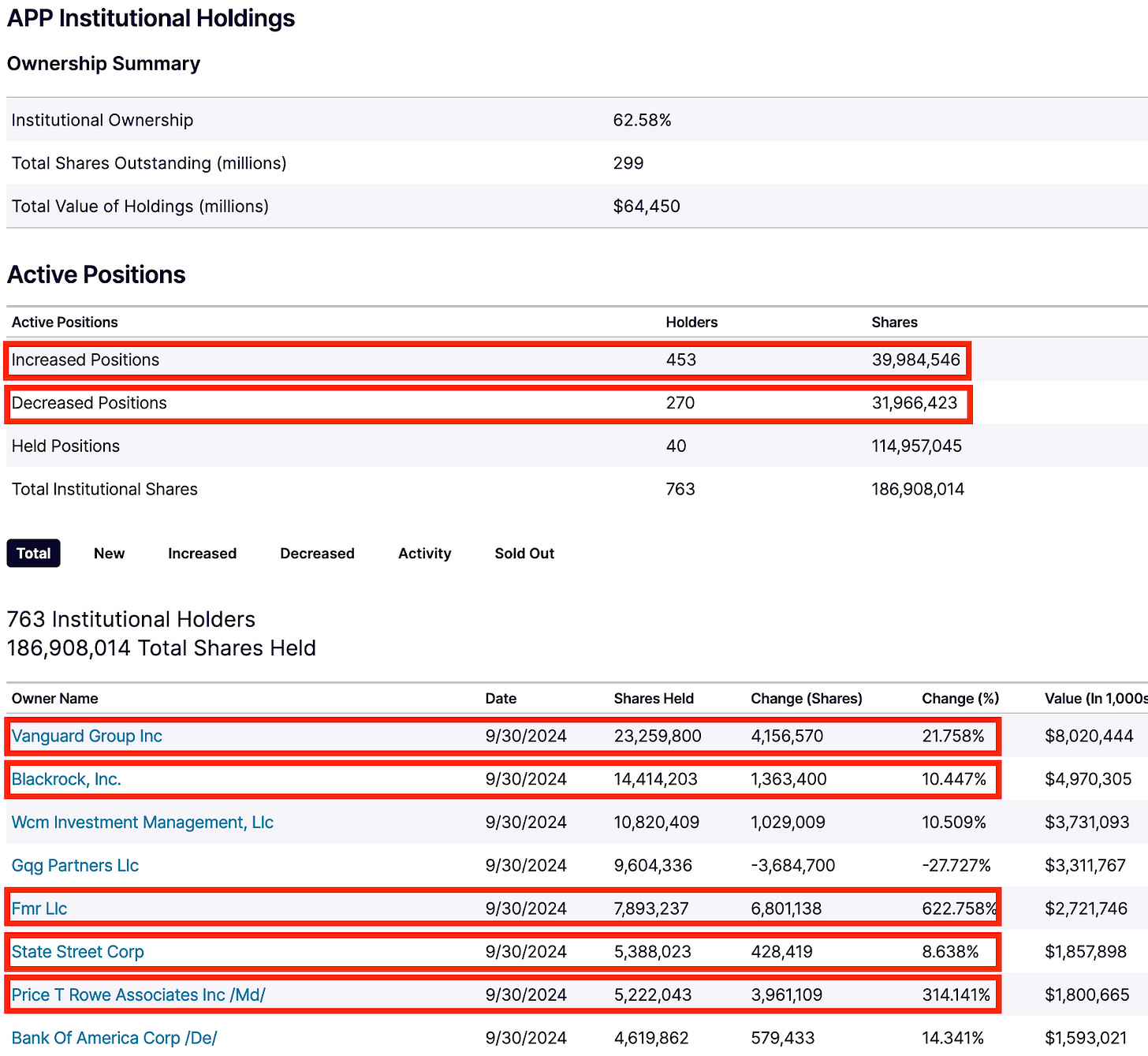This screenshot has height=1056, width=1148.
Task: Open Wcm Investment Management, Llc link
Action: (143, 823)
